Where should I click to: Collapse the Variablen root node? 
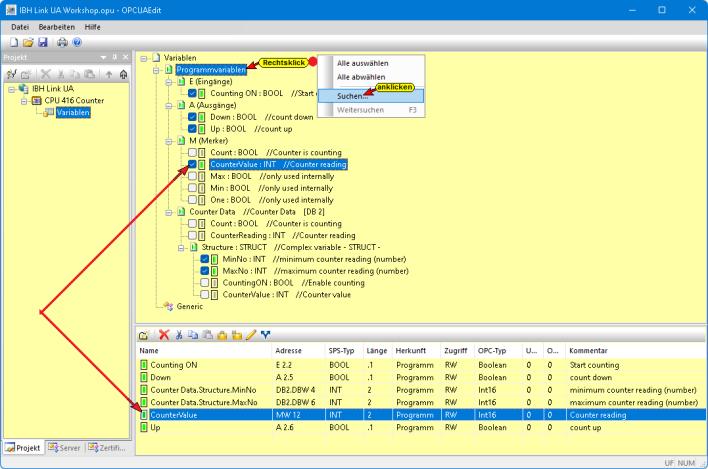(144, 58)
